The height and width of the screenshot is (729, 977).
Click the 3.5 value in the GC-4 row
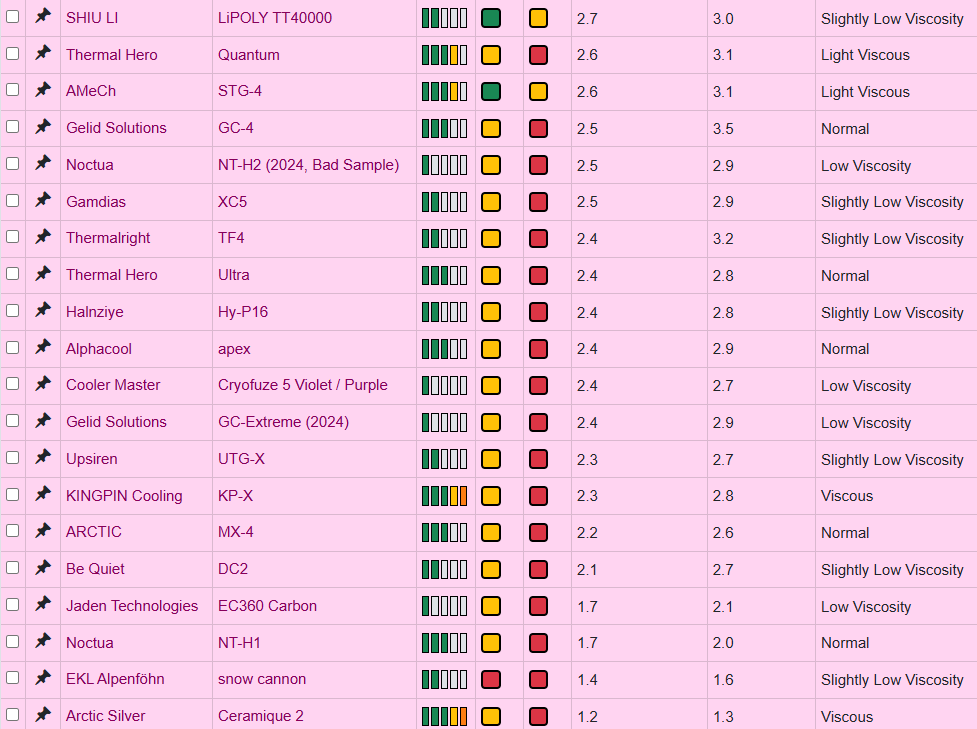pyautogui.click(x=723, y=129)
